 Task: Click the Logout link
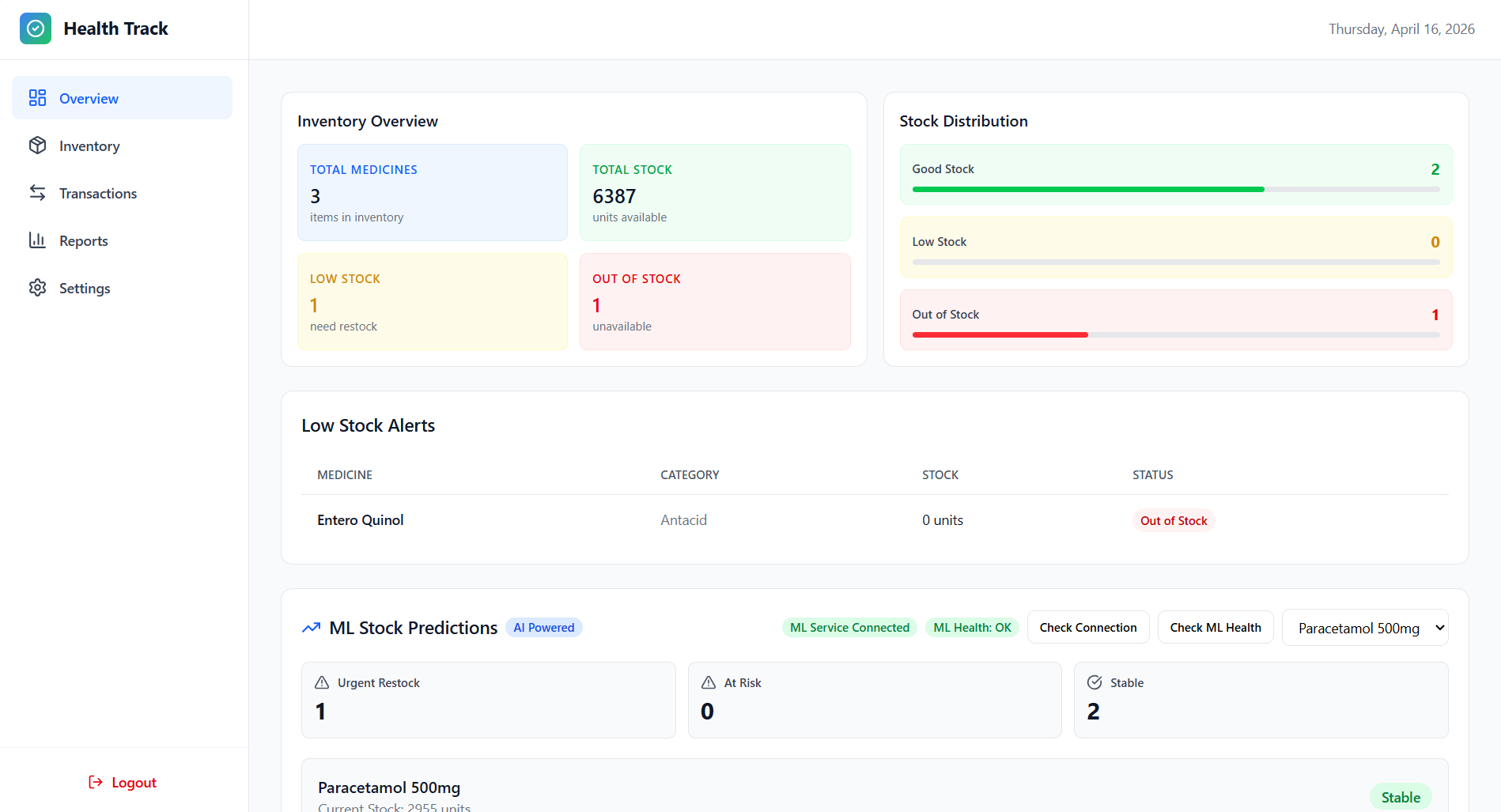134,783
